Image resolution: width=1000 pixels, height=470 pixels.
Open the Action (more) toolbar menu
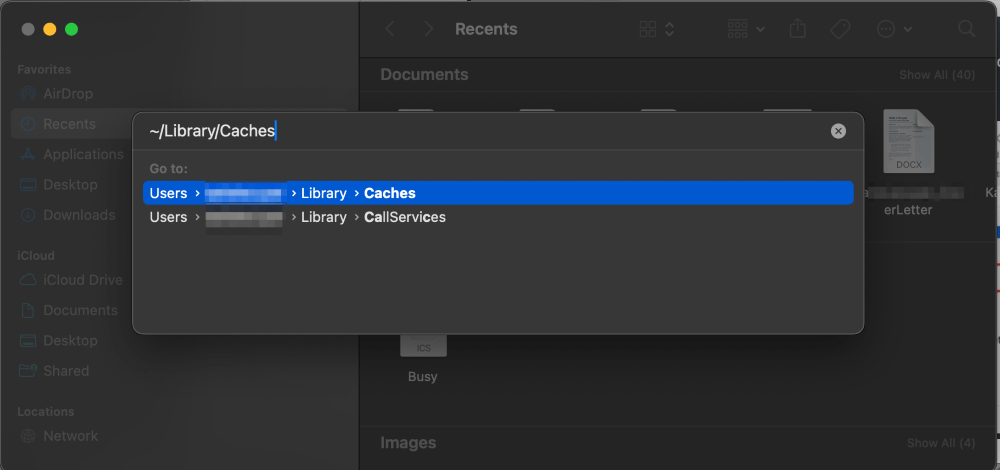[894, 29]
